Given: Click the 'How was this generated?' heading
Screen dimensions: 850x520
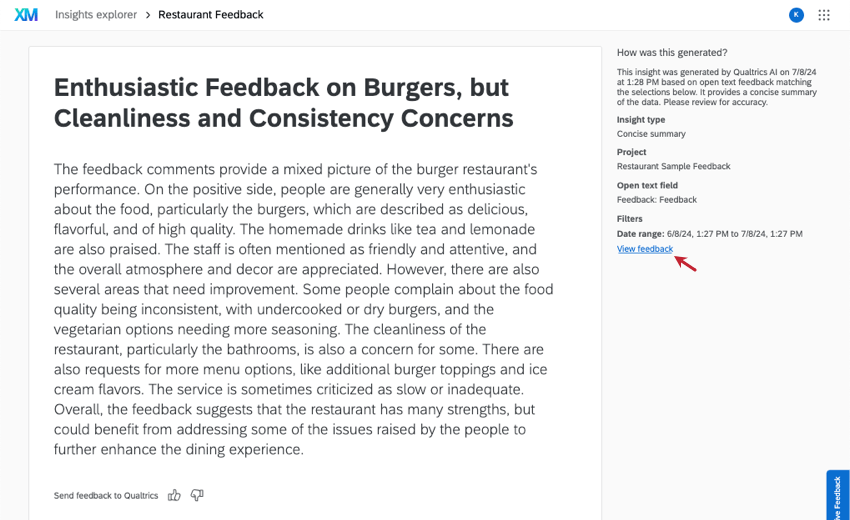Looking at the screenshot, I should 672,53.
